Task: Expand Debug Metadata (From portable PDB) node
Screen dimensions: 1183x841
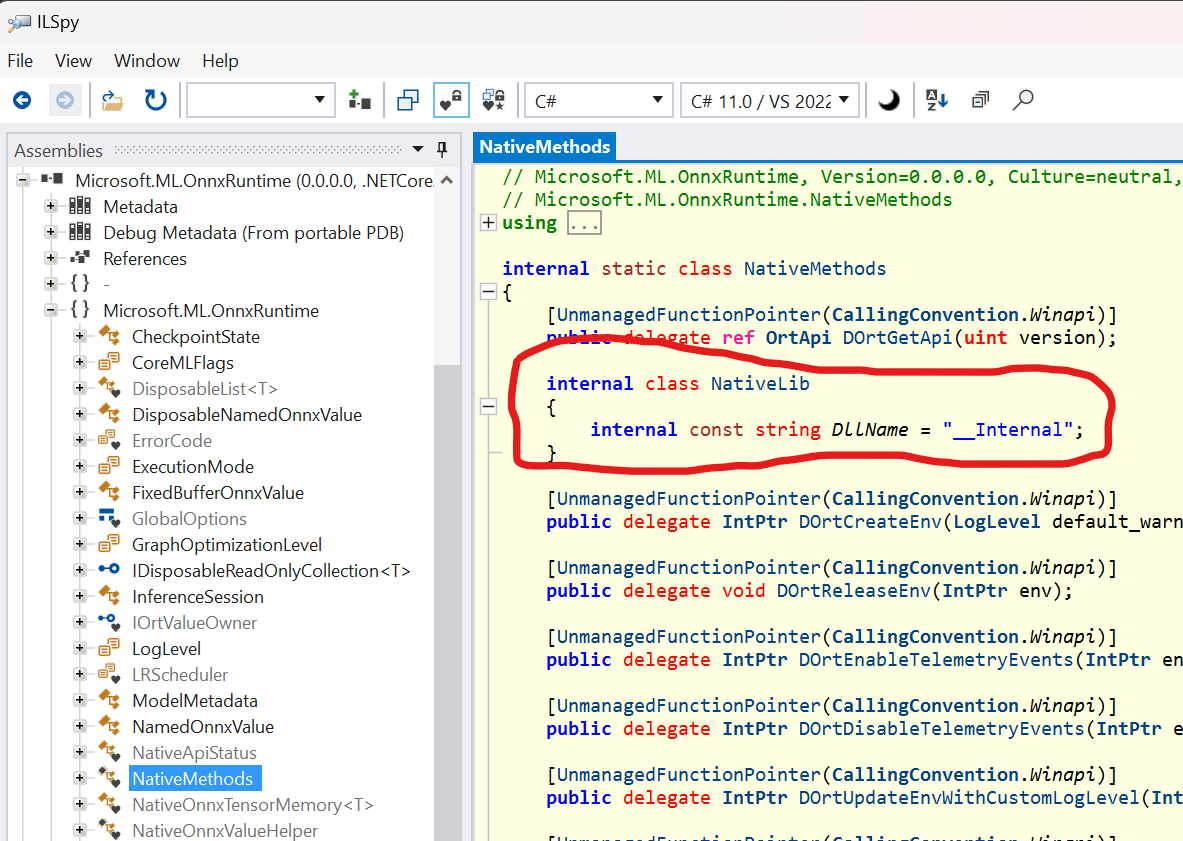Action: [51, 232]
